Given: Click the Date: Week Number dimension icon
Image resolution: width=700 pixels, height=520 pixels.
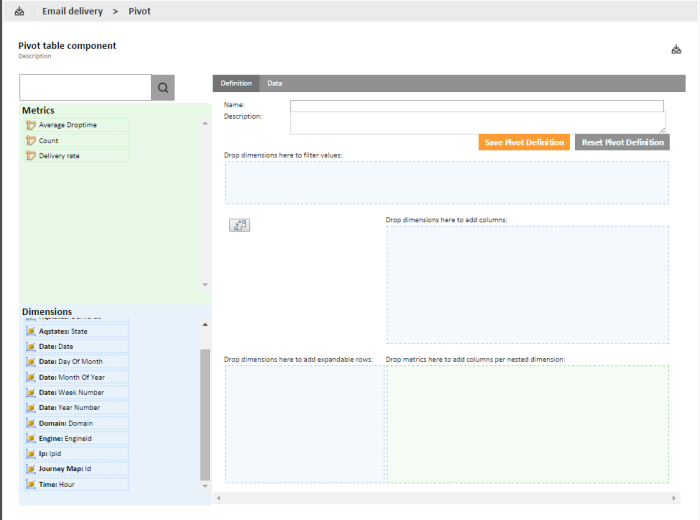Looking at the screenshot, I should coord(31,392).
